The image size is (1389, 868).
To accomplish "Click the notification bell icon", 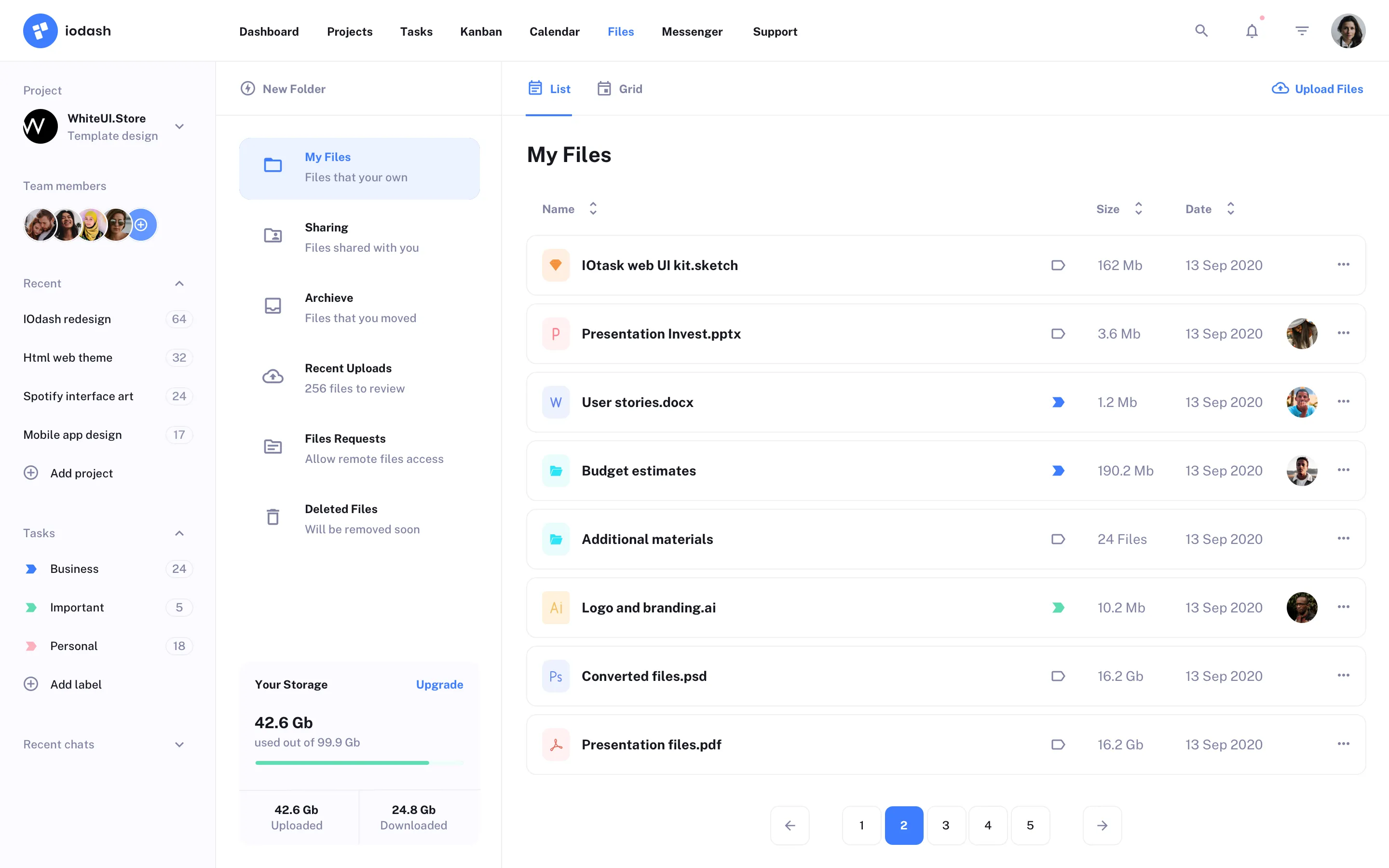I will 1252,30.
